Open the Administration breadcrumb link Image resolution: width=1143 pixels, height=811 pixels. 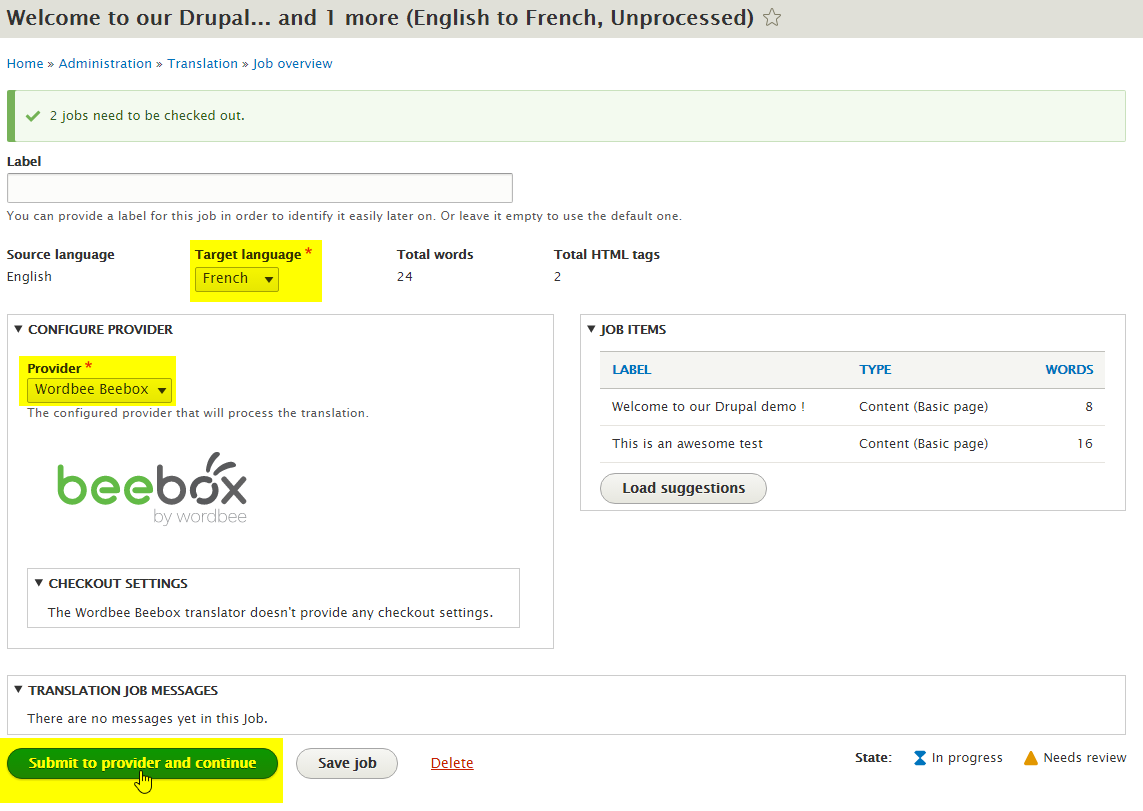tap(105, 64)
